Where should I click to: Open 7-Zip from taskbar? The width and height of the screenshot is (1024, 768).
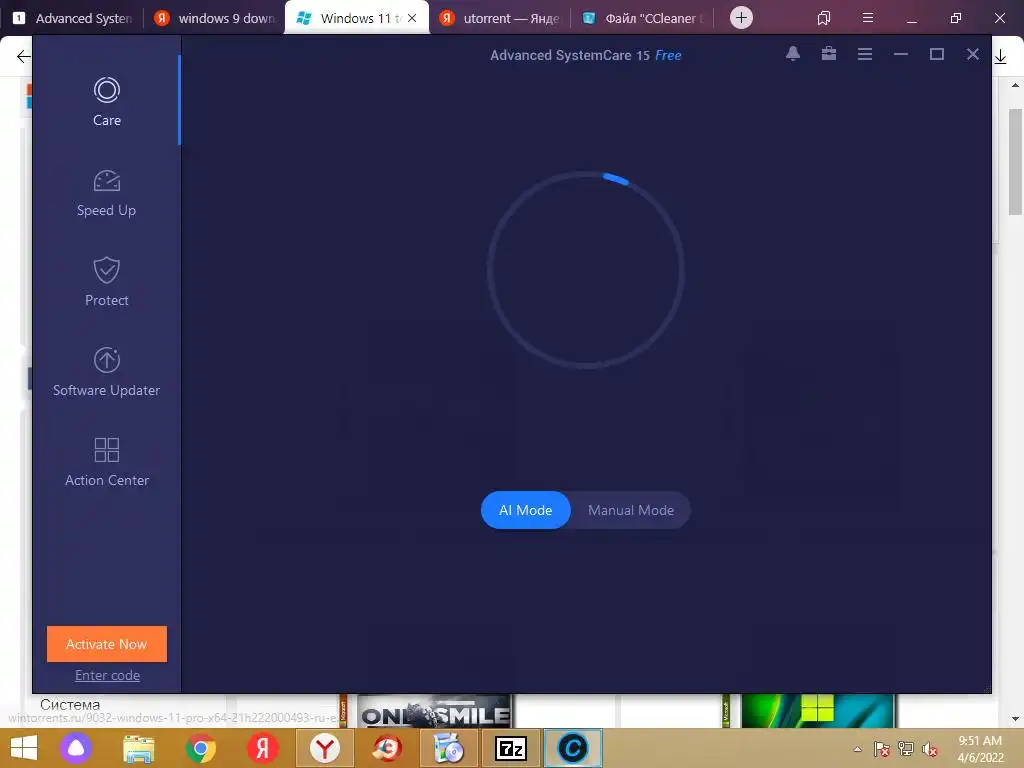pos(511,748)
